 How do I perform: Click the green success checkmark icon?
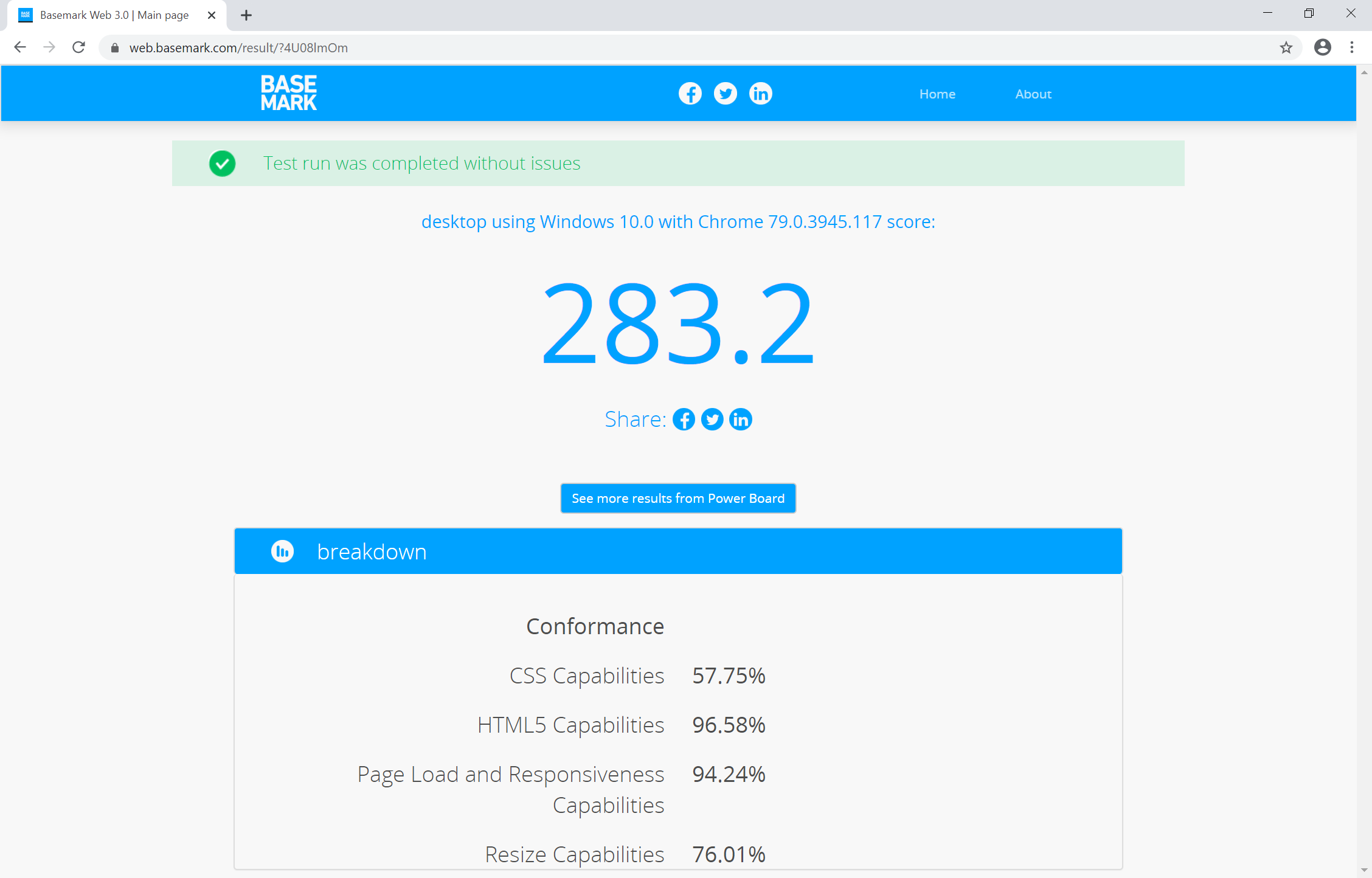[x=223, y=164]
